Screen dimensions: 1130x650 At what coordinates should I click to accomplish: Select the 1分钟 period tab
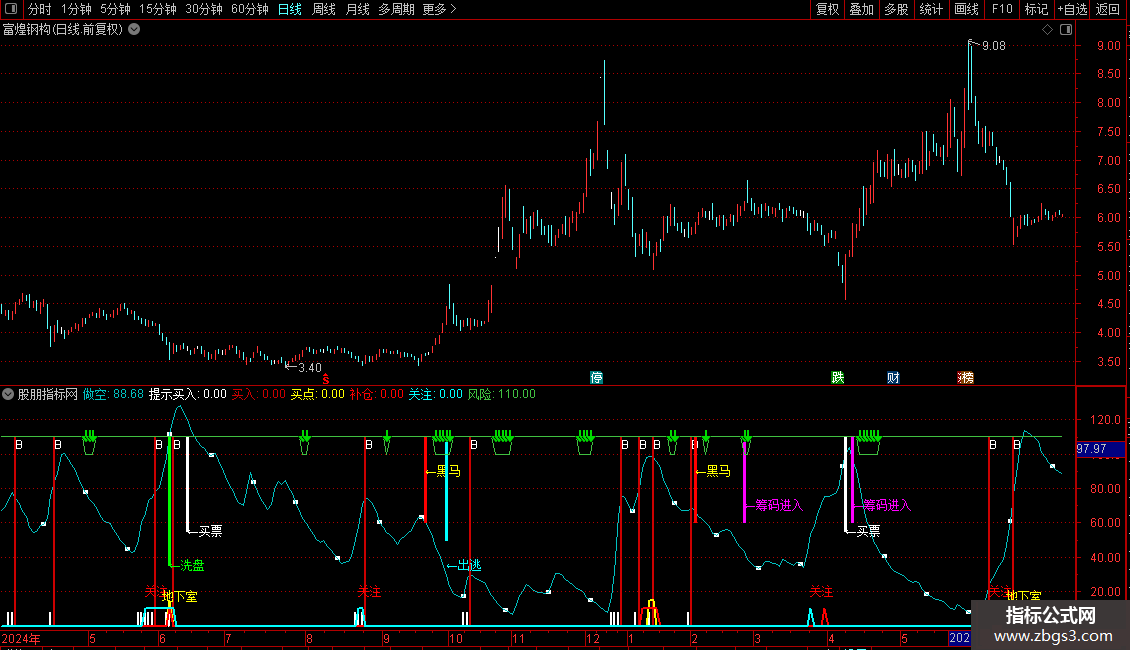pos(76,9)
